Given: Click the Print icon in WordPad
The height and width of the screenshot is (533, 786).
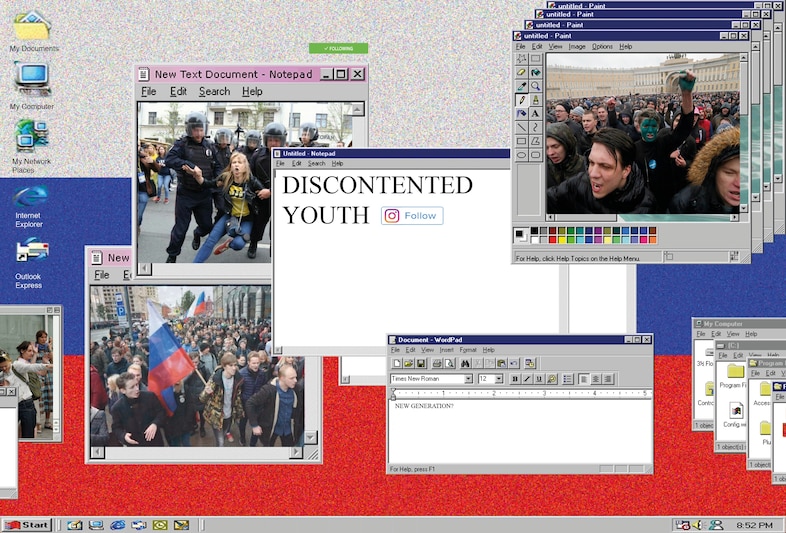Looking at the screenshot, I should pos(437,363).
